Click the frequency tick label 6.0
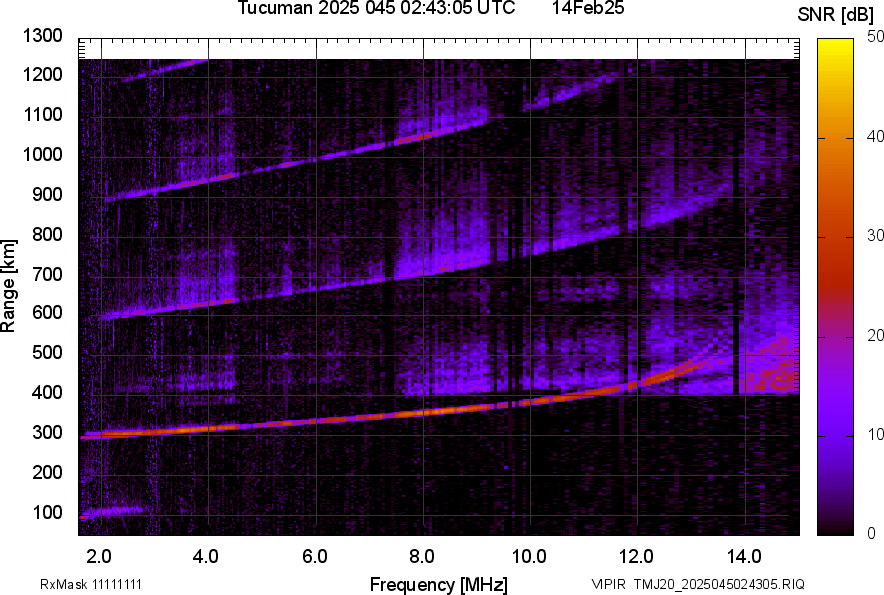 click(x=314, y=557)
